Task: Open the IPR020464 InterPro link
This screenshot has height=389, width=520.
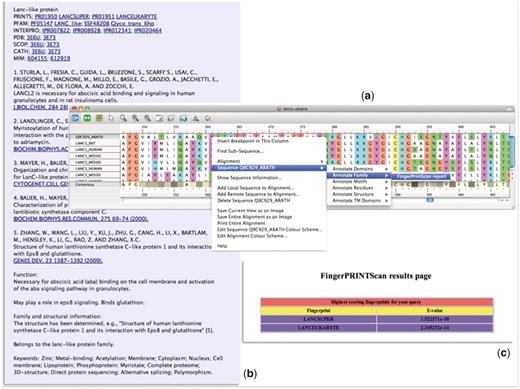Action: (148, 30)
